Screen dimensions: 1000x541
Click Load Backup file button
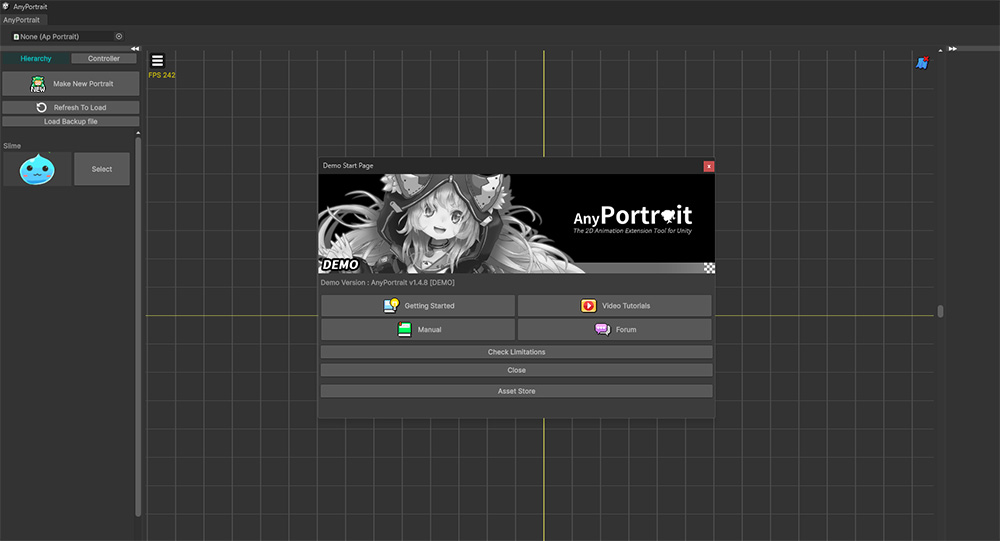click(x=71, y=121)
